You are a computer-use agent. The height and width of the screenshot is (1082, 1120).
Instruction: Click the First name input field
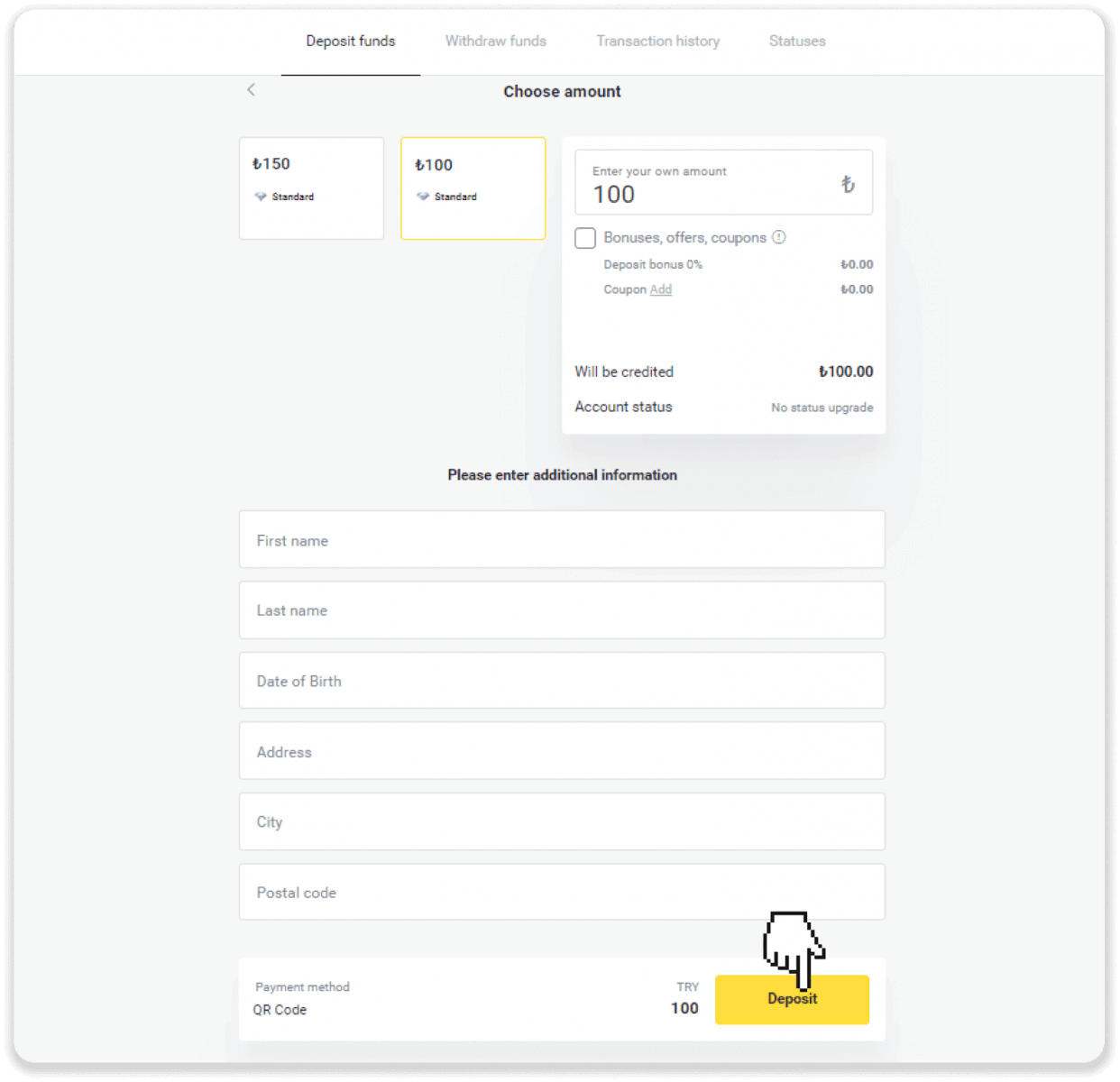[x=562, y=540]
